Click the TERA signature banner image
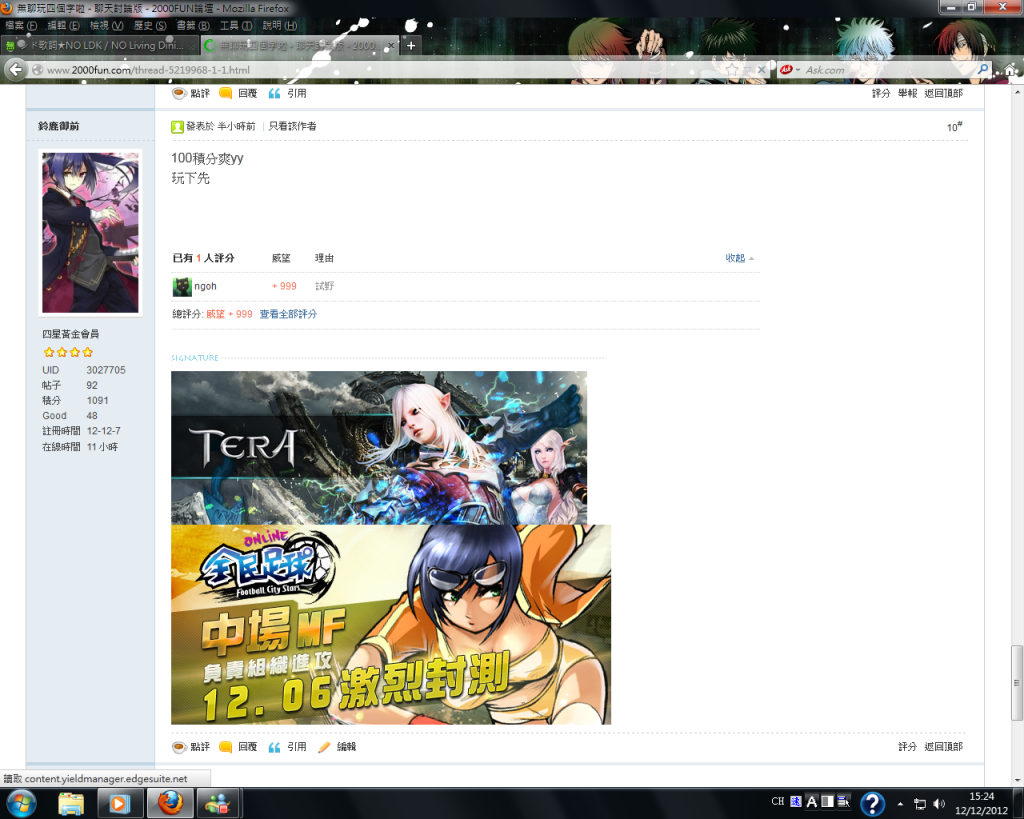 (379, 447)
